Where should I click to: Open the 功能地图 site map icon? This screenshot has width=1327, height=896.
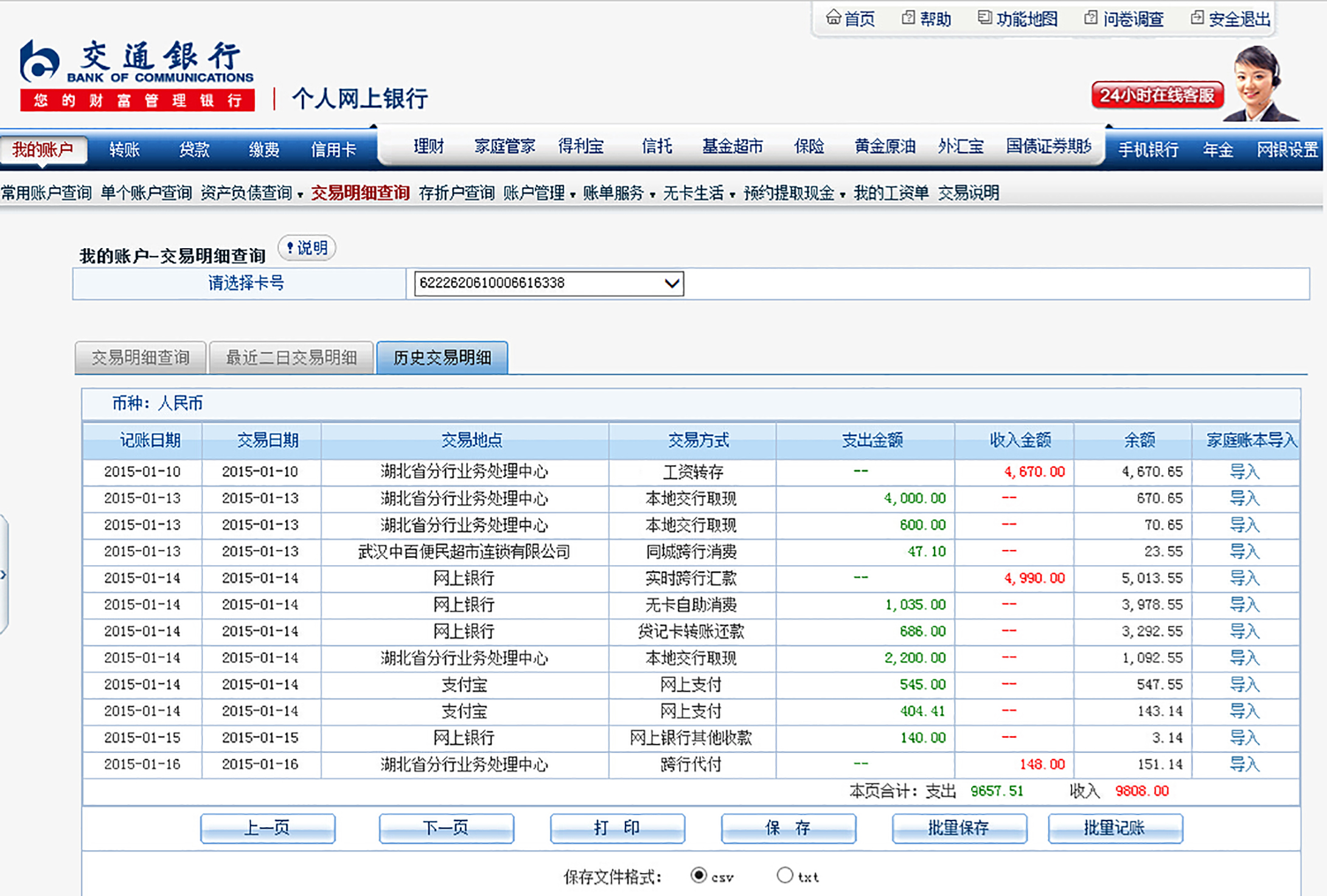[984, 18]
